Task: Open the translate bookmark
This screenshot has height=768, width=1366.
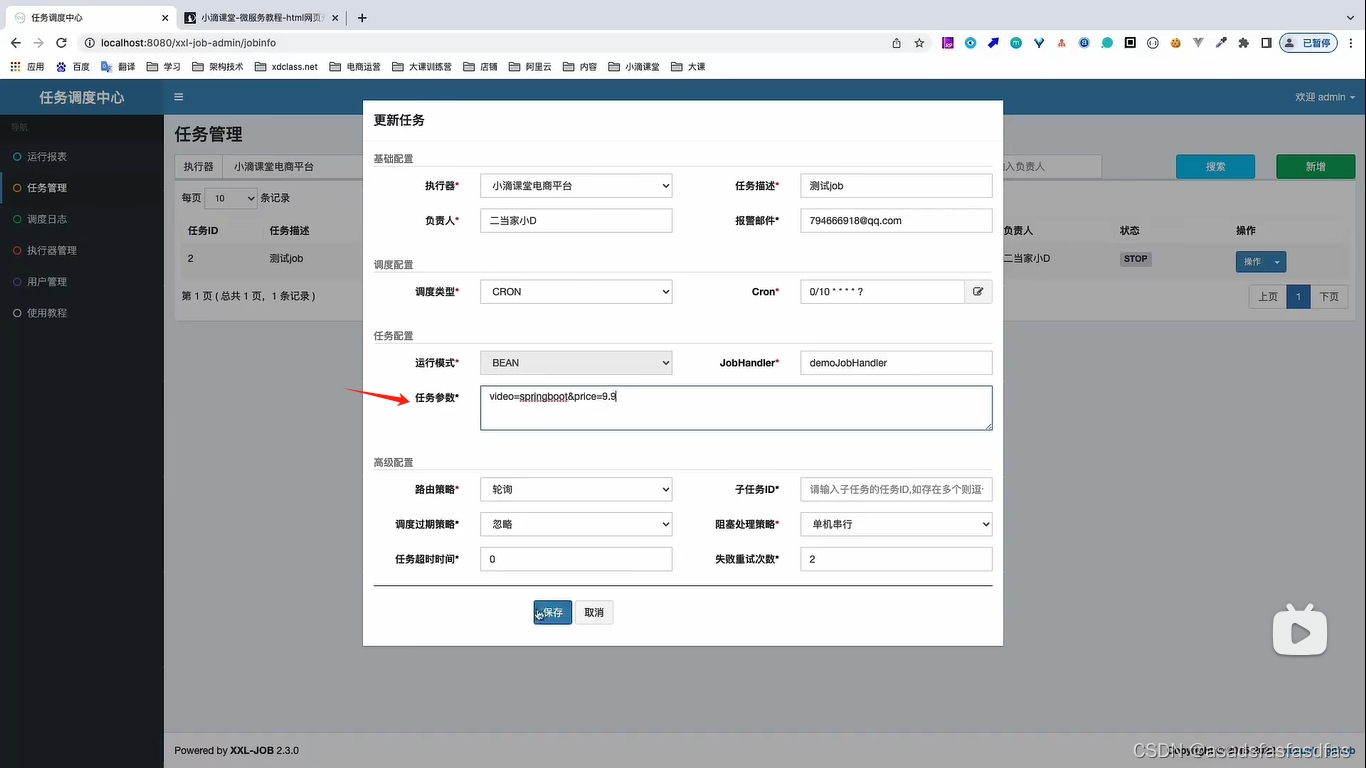Action: point(118,67)
